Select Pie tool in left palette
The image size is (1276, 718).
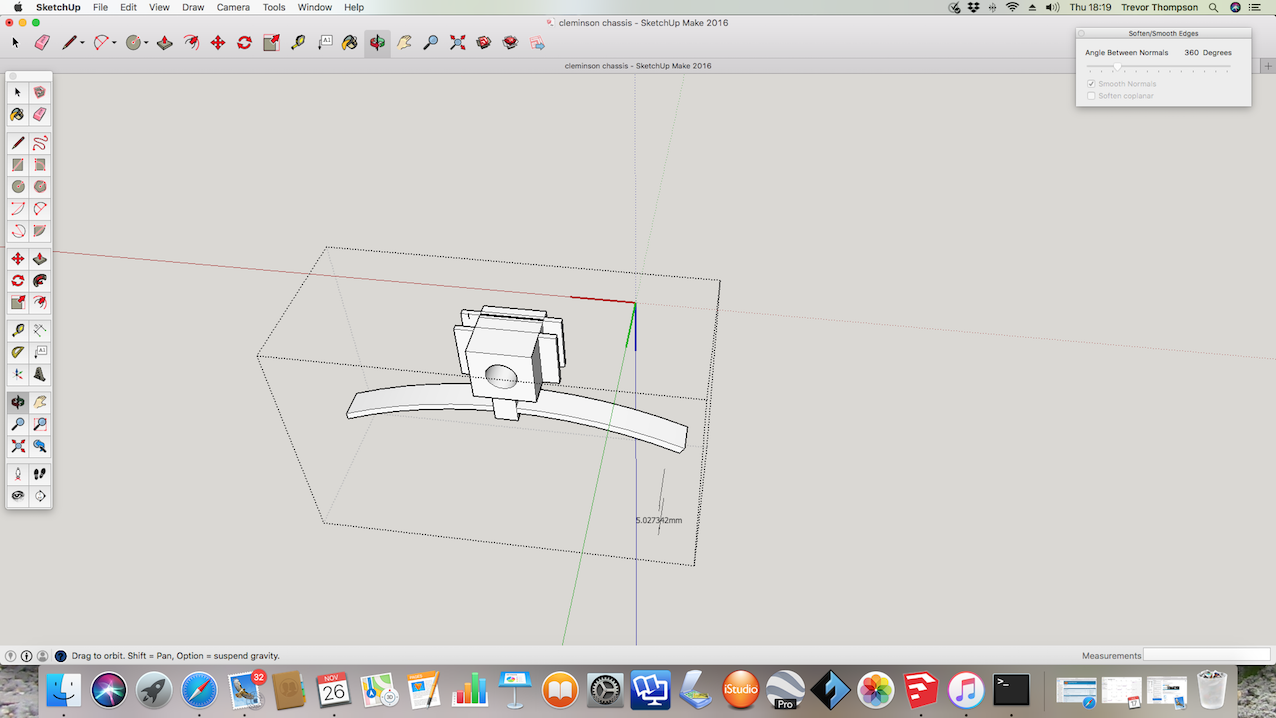(x=40, y=231)
